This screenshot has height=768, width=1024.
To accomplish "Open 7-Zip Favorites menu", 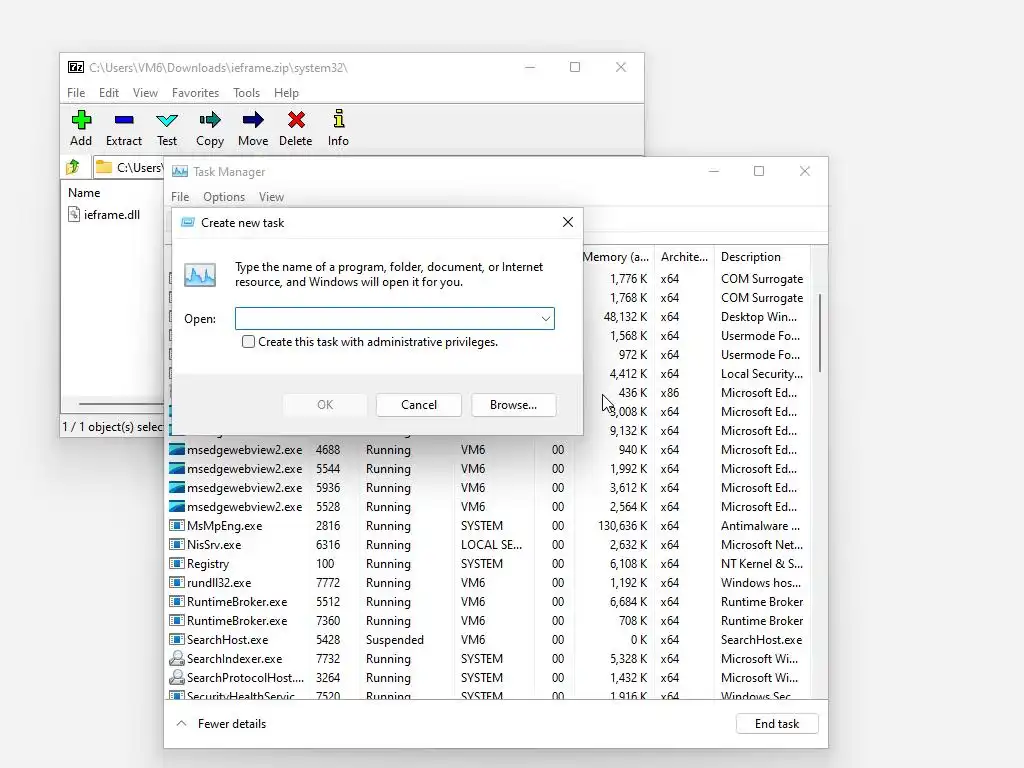I will coord(195,93).
